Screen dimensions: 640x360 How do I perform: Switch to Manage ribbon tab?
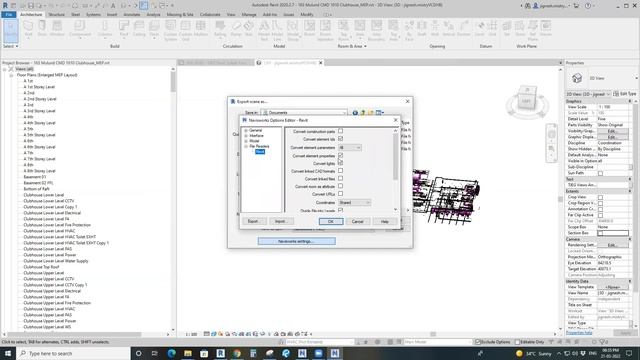[x=249, y=14]
